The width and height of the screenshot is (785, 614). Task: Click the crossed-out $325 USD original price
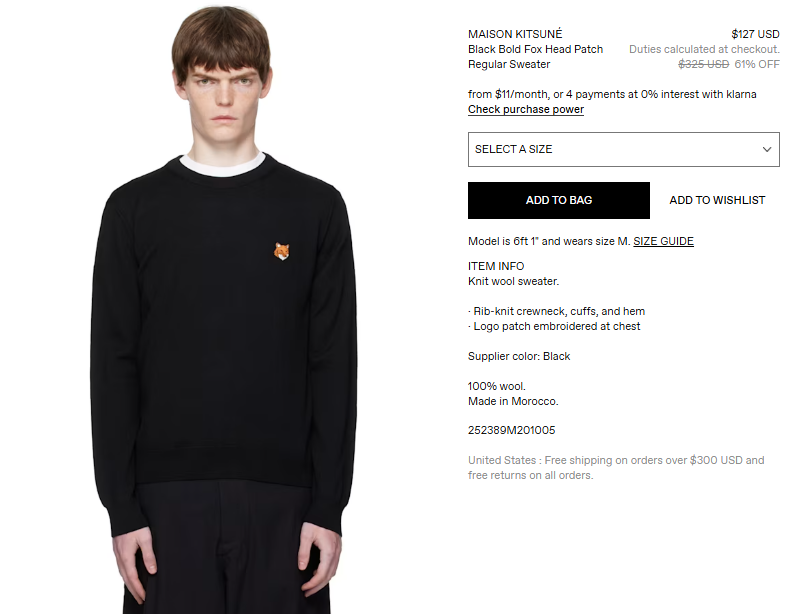pyautogui.click(x=703, y=64)
